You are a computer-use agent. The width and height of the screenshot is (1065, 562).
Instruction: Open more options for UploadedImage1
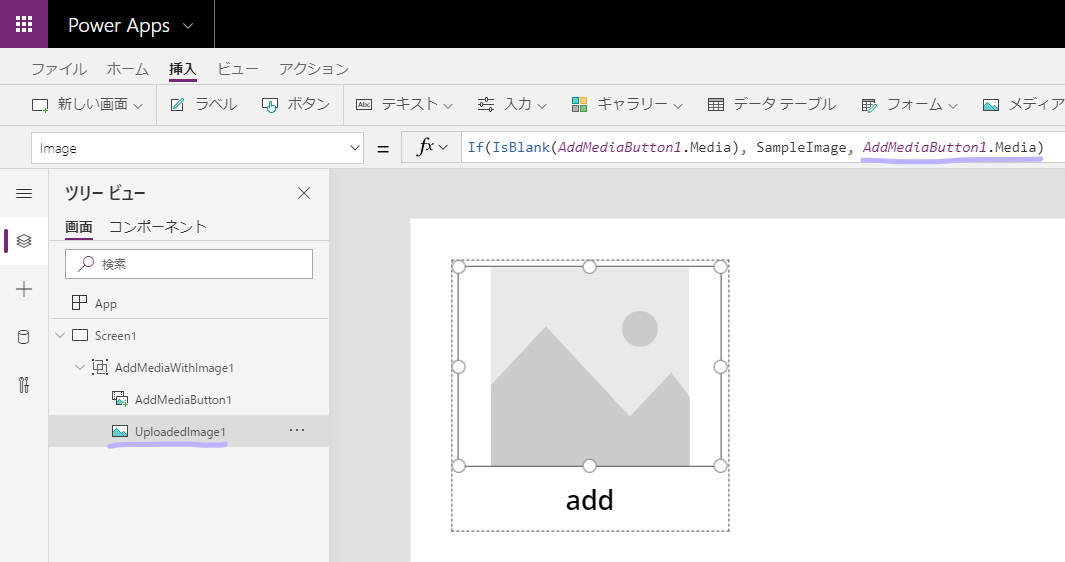pyautogui.click(x=296, y=430)
